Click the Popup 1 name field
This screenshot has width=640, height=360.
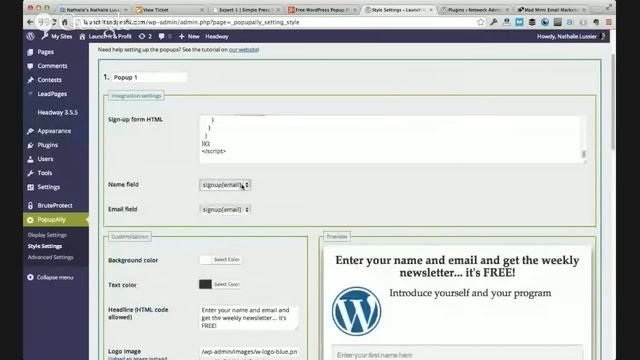149,77
